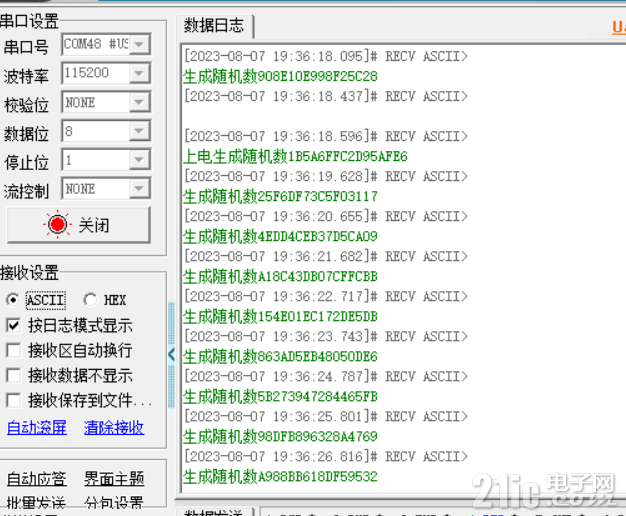Image resolution: width=626 pixels, height=516 pixels.
Task: Enable the 接收保存到文件 checkbox
Action: 13,400
